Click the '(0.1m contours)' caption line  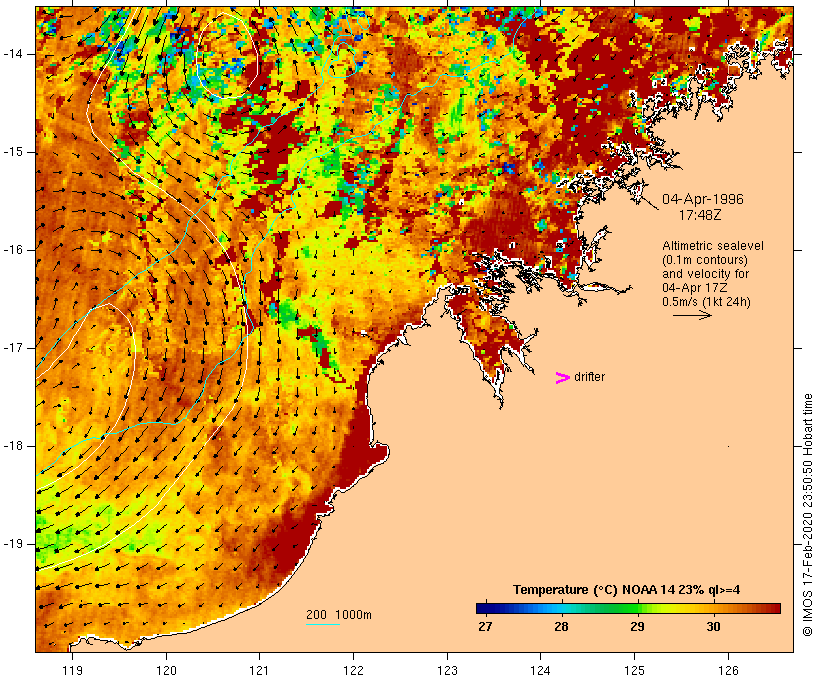click(705, 260)
